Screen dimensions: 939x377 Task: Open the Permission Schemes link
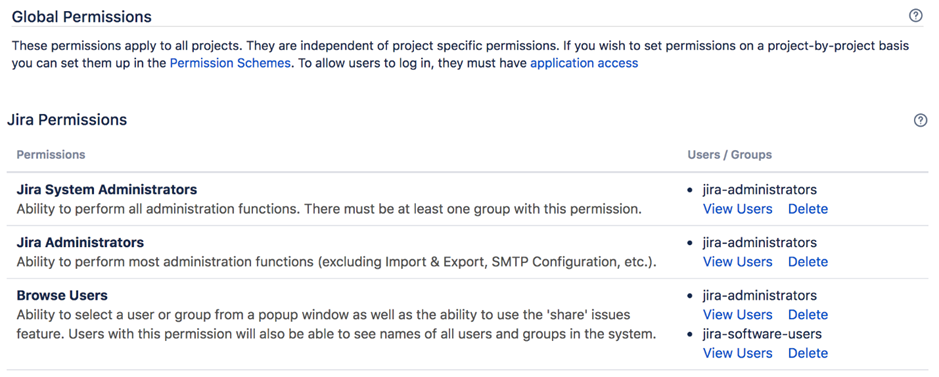coord(230,63)
